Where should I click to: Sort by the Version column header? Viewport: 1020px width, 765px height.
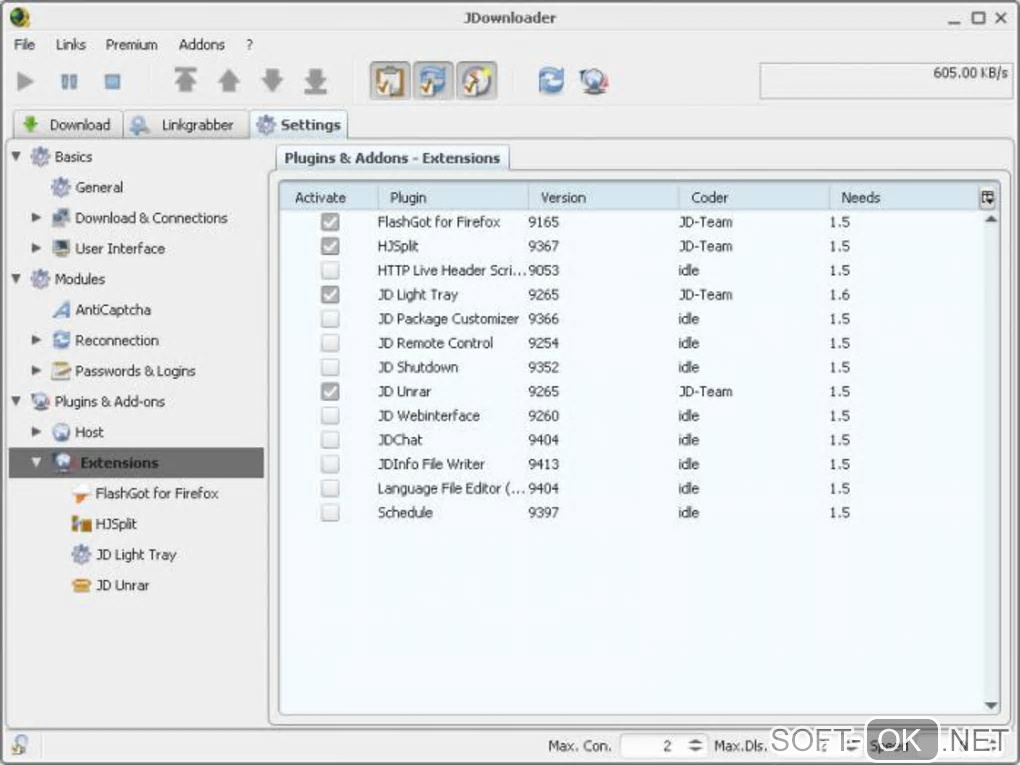603,198
